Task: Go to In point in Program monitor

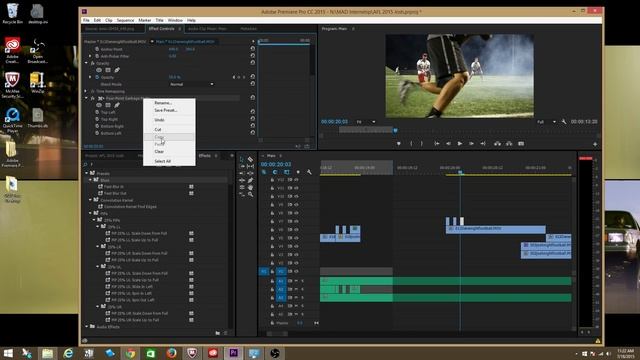Action: coord(437,144)
